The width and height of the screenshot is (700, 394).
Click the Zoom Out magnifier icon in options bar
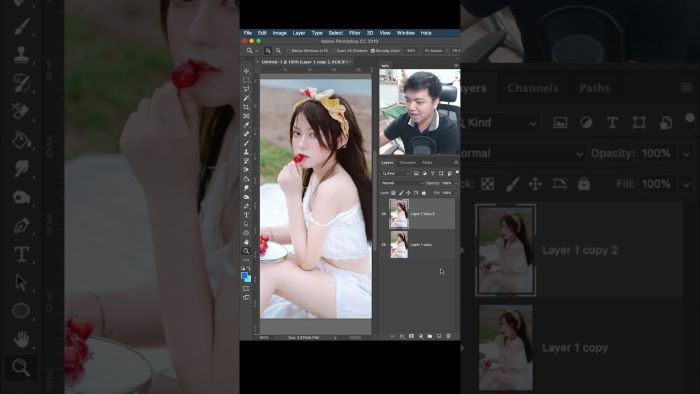tap(279, 51)
